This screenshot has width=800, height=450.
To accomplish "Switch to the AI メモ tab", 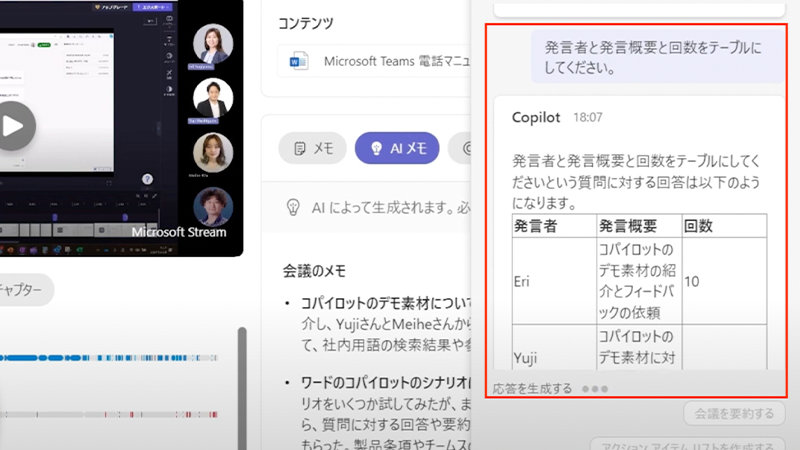I will coord(397,149).
